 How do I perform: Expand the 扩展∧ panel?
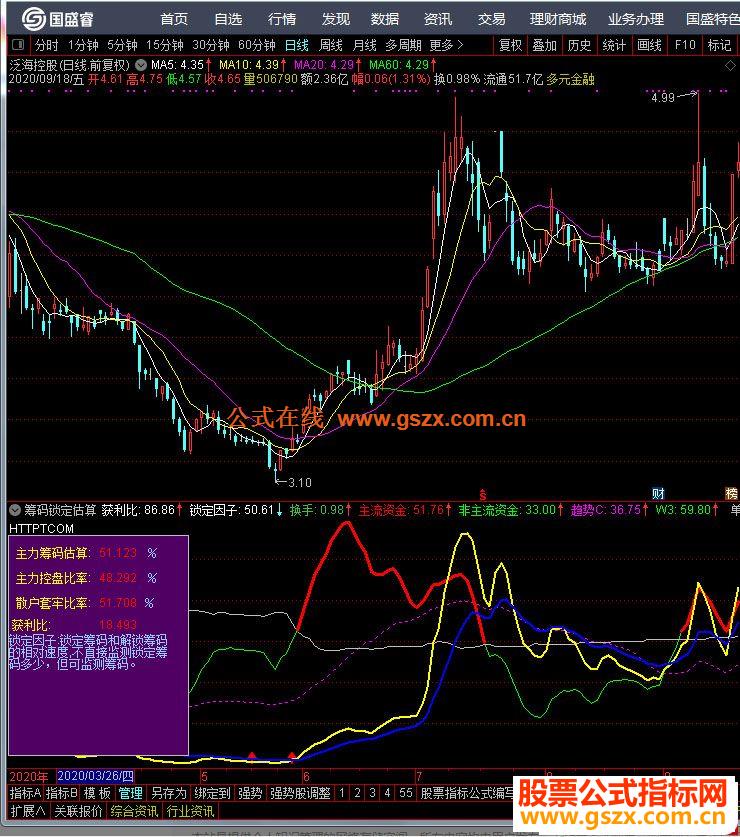[x=28, y=811]
